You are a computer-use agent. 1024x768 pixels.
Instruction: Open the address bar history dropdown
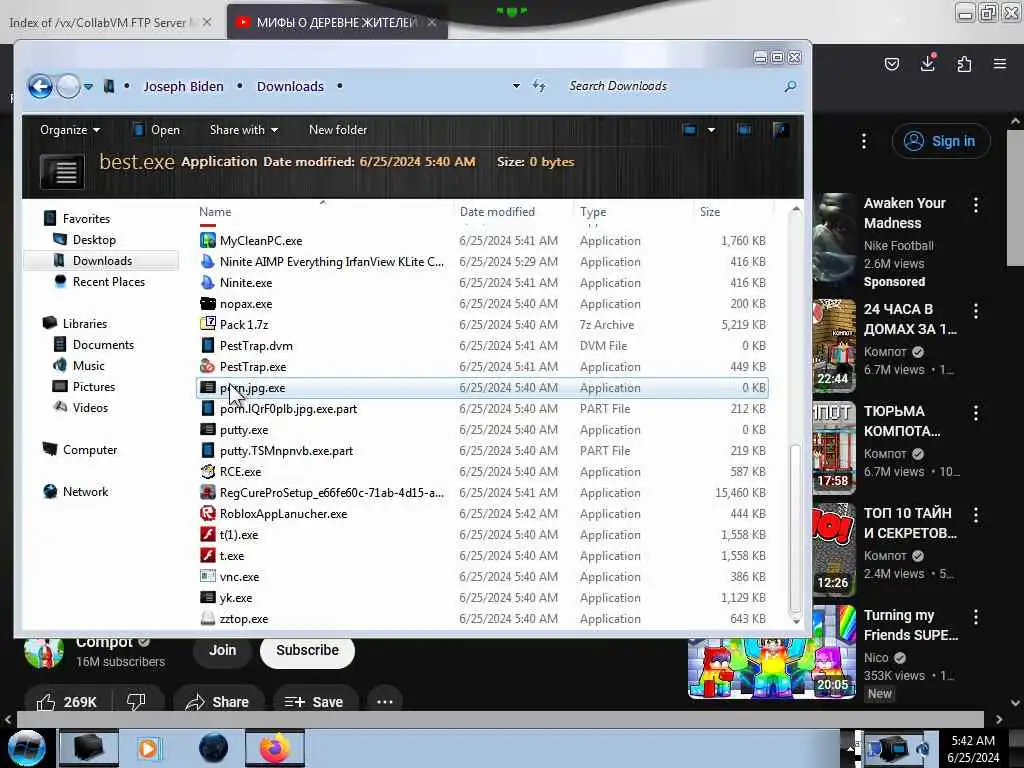[516, 86]
